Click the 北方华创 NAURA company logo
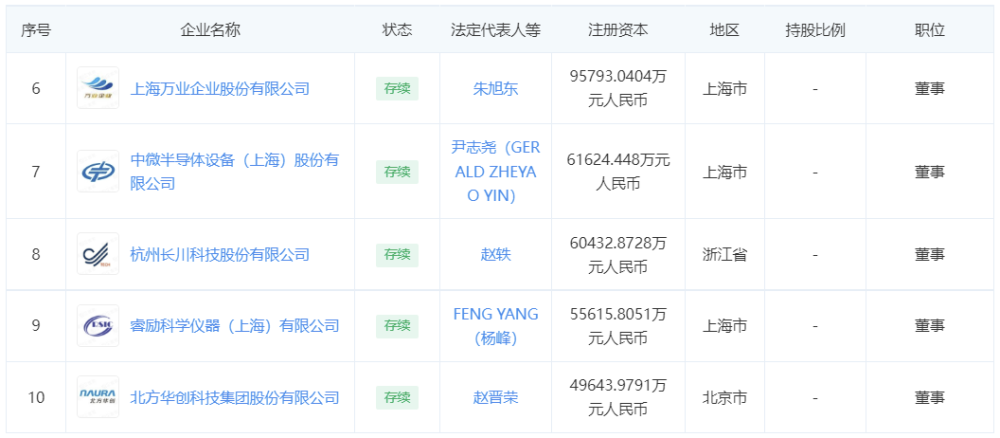 [x=98, y=397]
